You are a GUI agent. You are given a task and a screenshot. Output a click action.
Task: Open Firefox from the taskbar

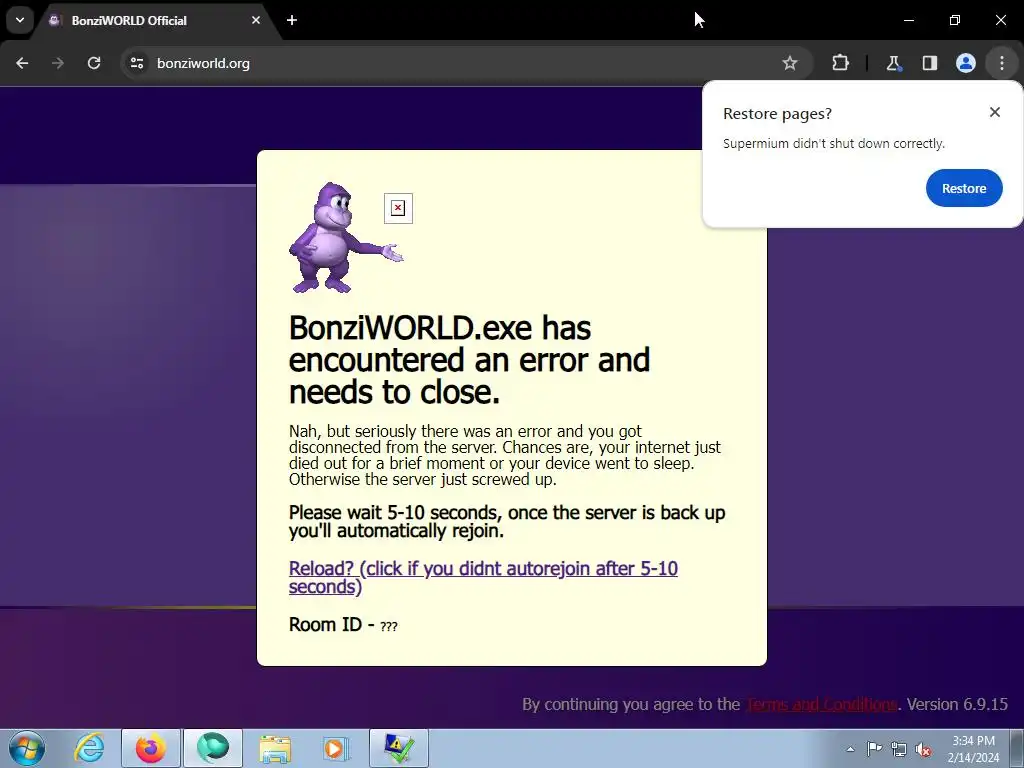tap(151, 748)
